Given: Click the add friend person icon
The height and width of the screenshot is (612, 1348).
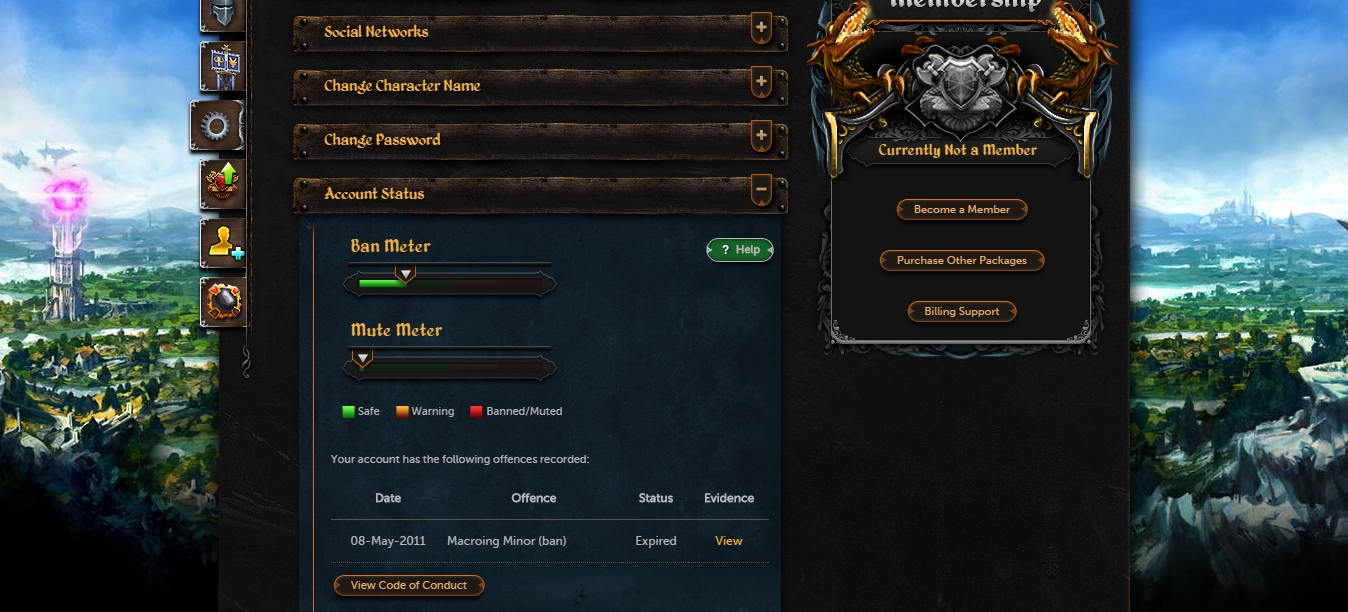Looking at the screenshot, I should click(x=222, y=243).
